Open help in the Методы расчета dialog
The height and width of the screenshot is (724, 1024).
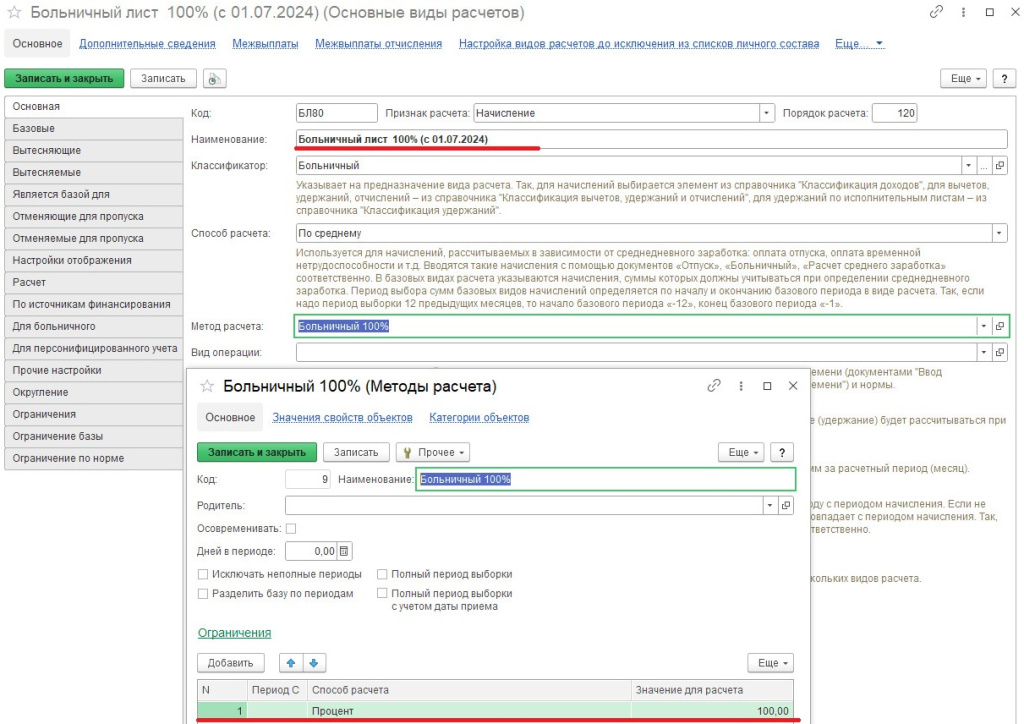tap(781, 452)
